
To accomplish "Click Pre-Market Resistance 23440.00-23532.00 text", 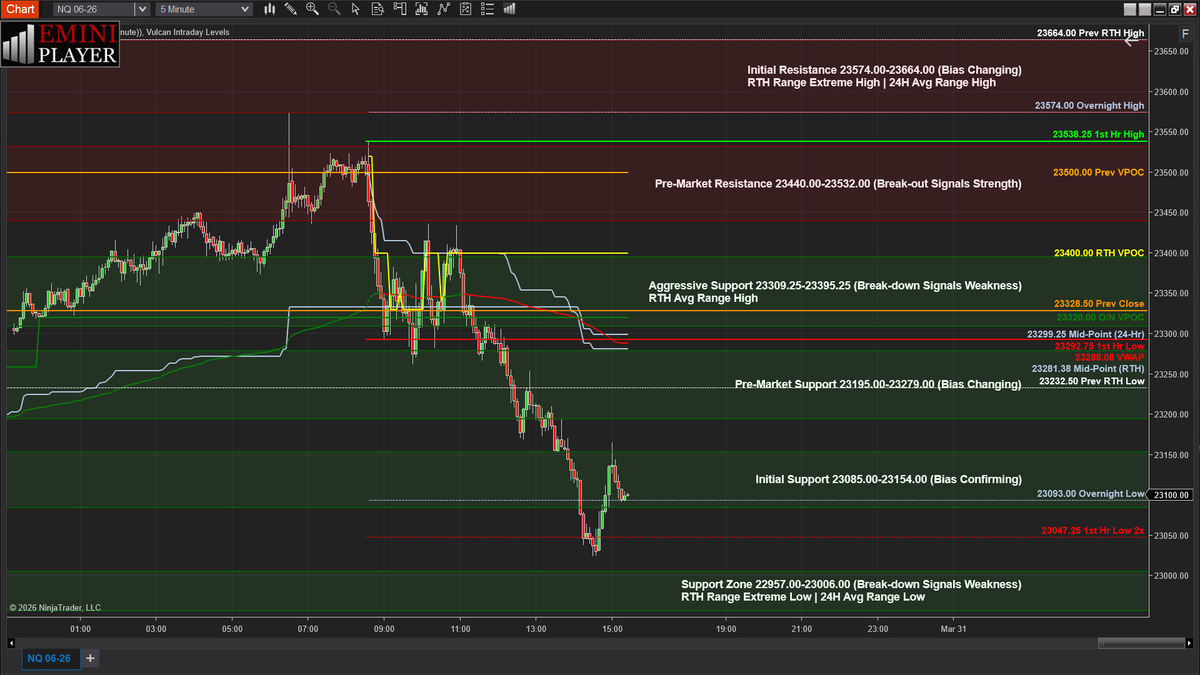I will pos(838,184).
